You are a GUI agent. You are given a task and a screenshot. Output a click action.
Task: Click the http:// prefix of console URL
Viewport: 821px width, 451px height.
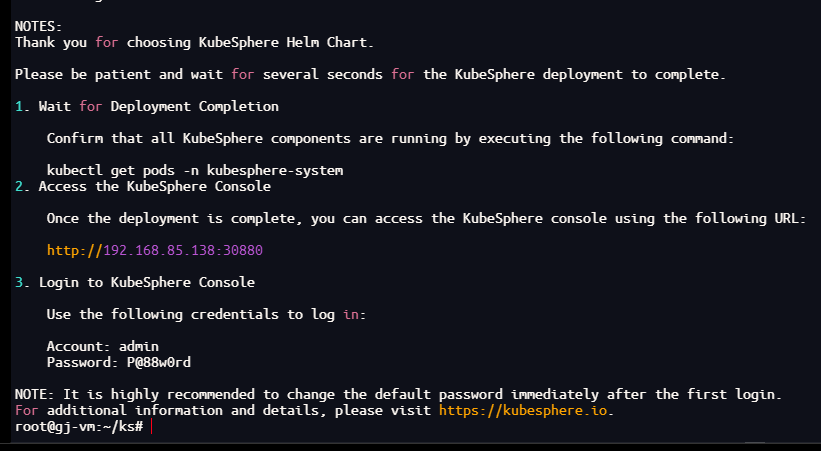tap(74, 250)
